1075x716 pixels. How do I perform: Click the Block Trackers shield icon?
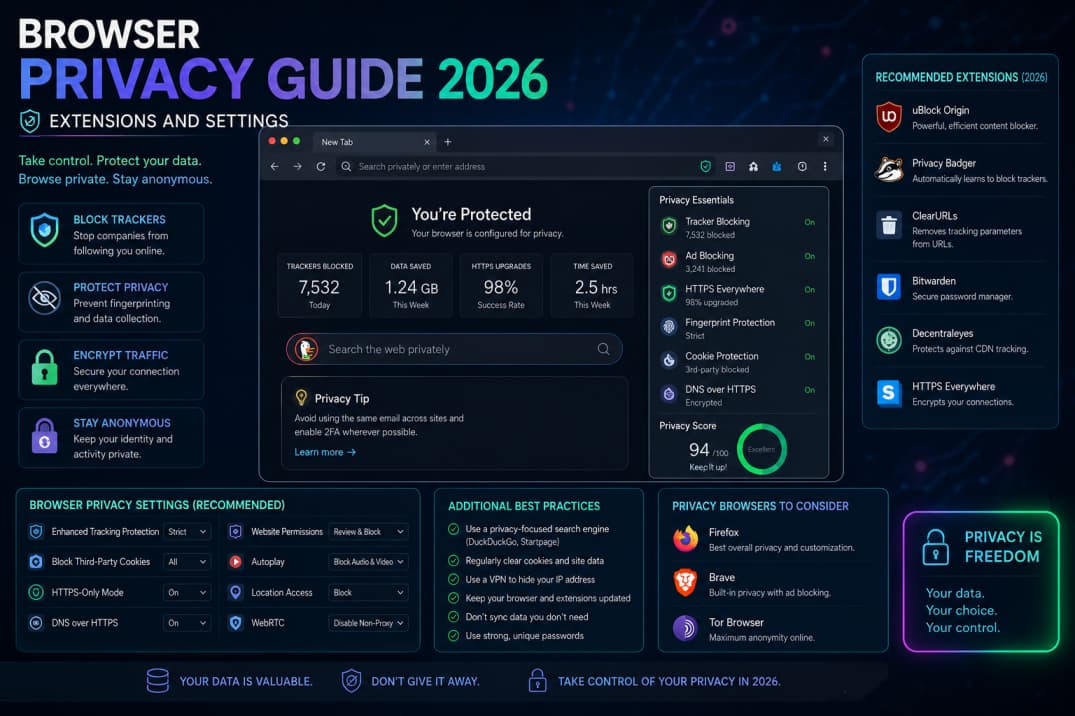[x=45, y=230]
